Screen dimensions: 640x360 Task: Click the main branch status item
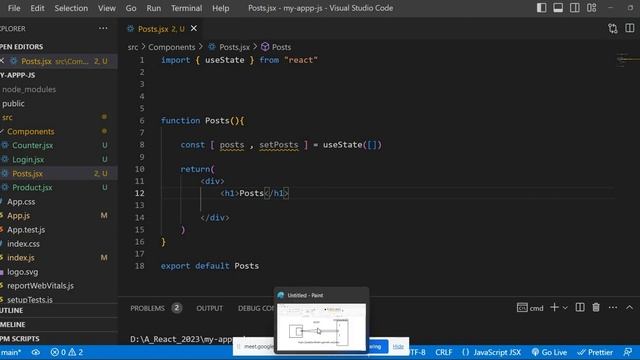coord(11,352)
